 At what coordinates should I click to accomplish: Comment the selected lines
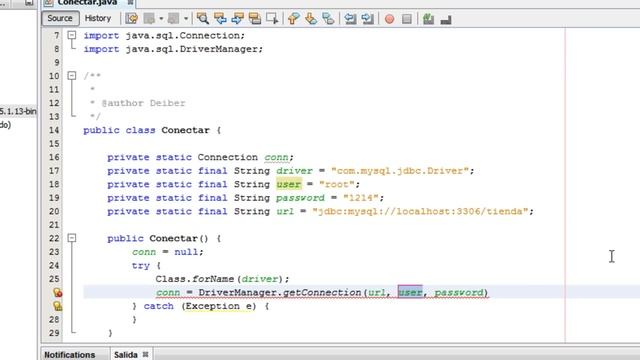(x=428, y=18)
